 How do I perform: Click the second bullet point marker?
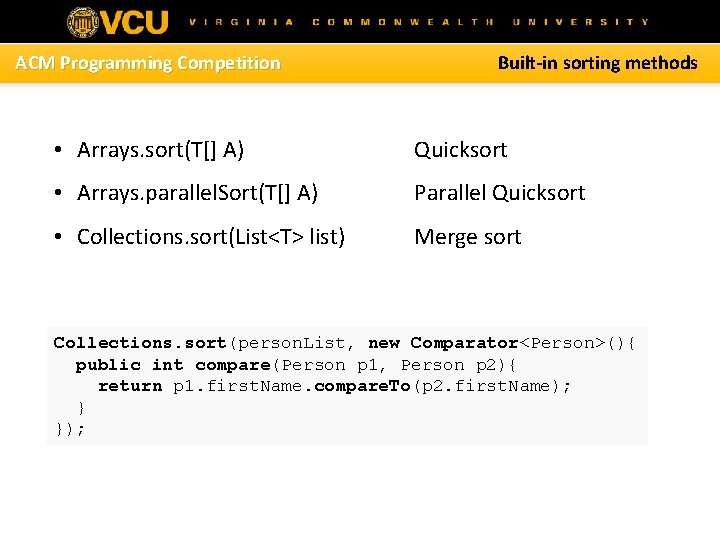click(x=58, y=193)
